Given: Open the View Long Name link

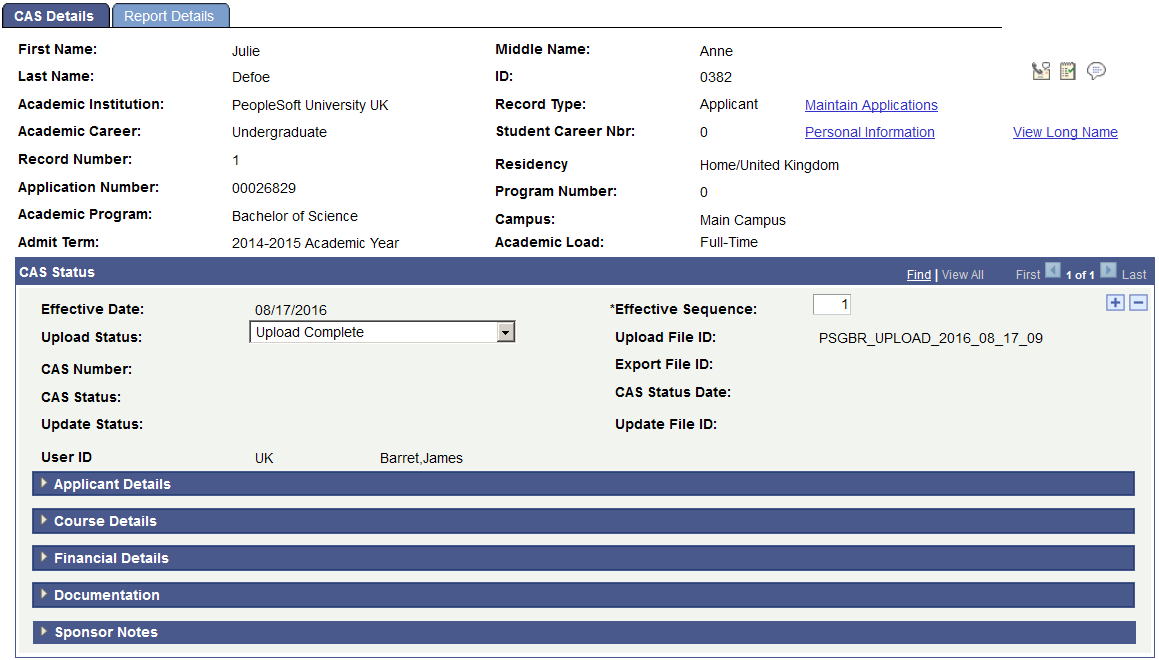Looking at the screenshot, I should [1065, 132].
